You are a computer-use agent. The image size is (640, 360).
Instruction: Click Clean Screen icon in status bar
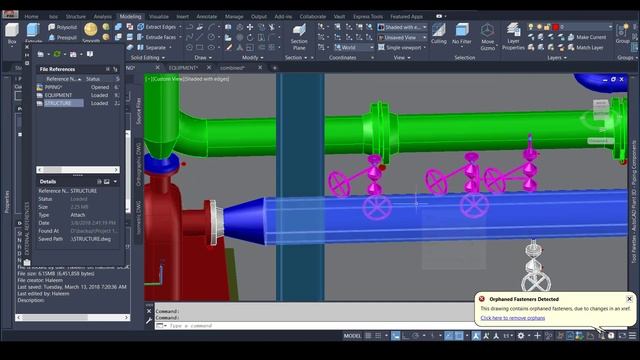(622, 336)
